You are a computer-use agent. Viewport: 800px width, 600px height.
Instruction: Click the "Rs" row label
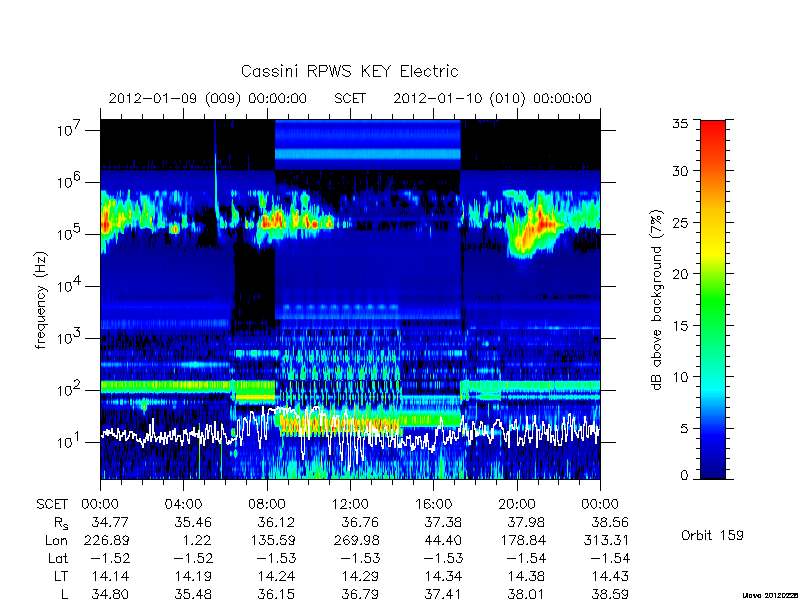tap(61, 523)
